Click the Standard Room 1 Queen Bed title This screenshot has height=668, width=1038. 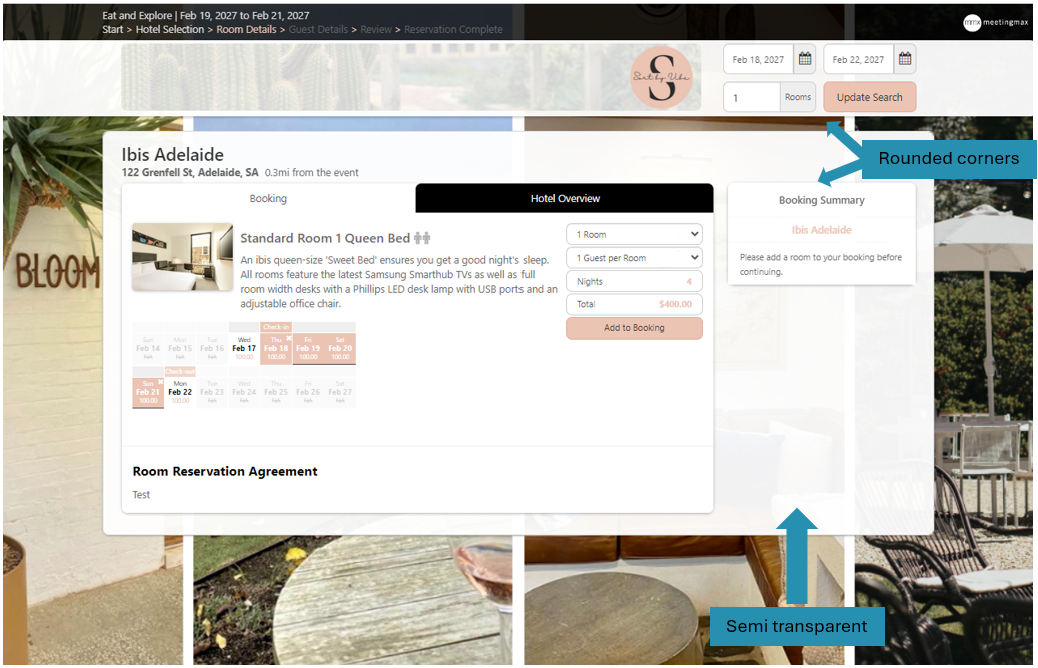click(x=325, y=238)
